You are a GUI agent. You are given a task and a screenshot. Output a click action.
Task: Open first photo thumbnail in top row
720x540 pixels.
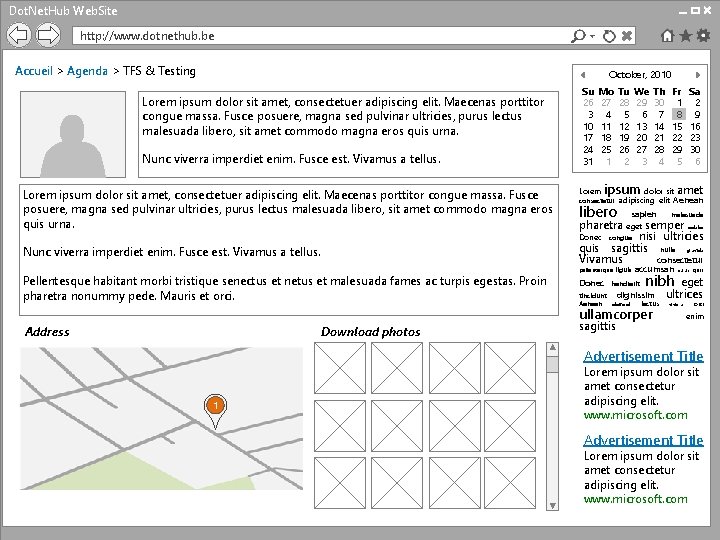tap(340, 368)
